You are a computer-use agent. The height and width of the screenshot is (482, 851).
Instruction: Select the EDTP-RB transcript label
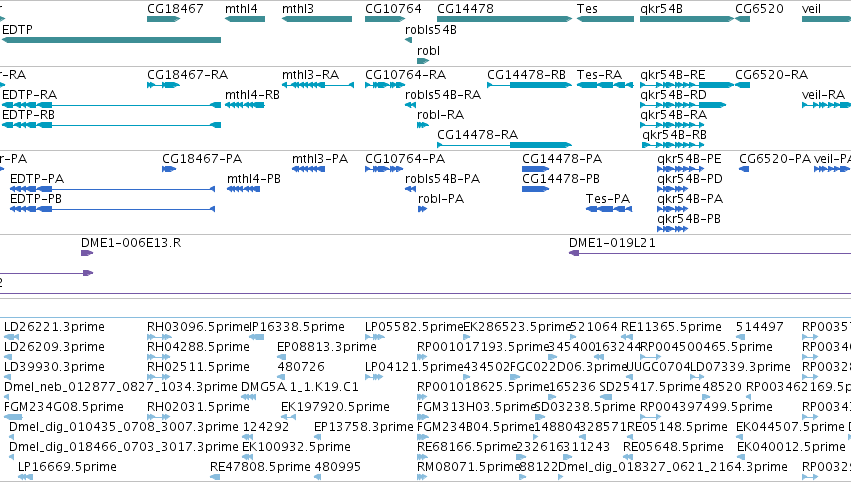(x=28, y=115)
